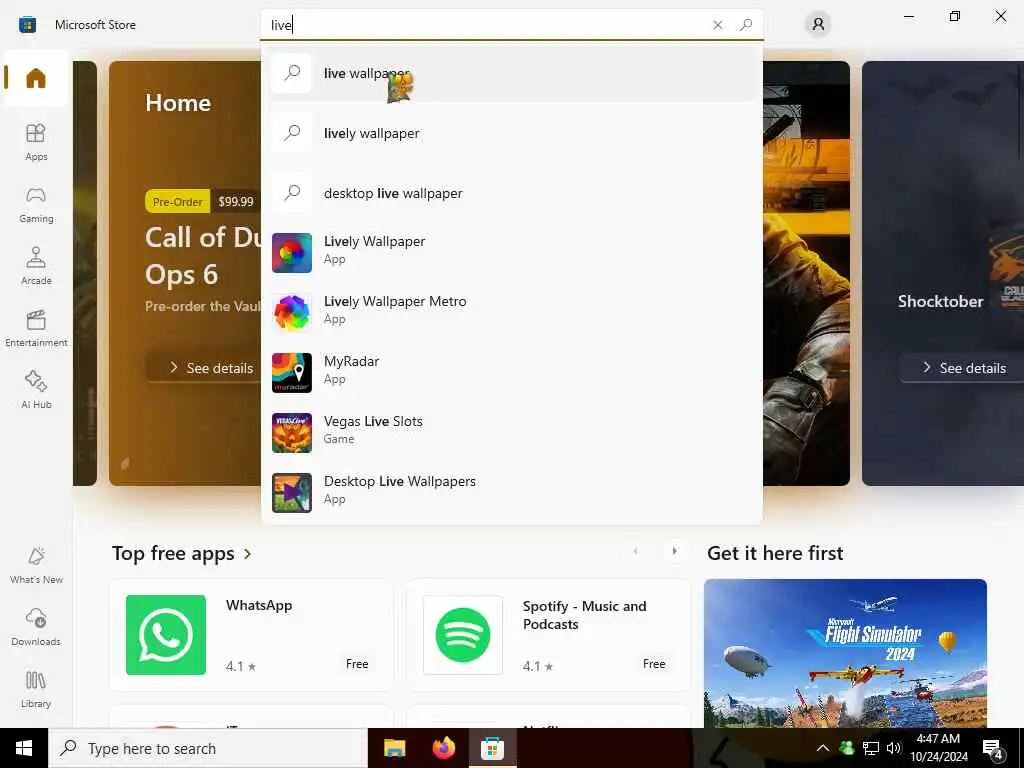Viewport: 1024px width, 768px height.
Task: Open the Home section in sidebar
Action: (36, 78)
